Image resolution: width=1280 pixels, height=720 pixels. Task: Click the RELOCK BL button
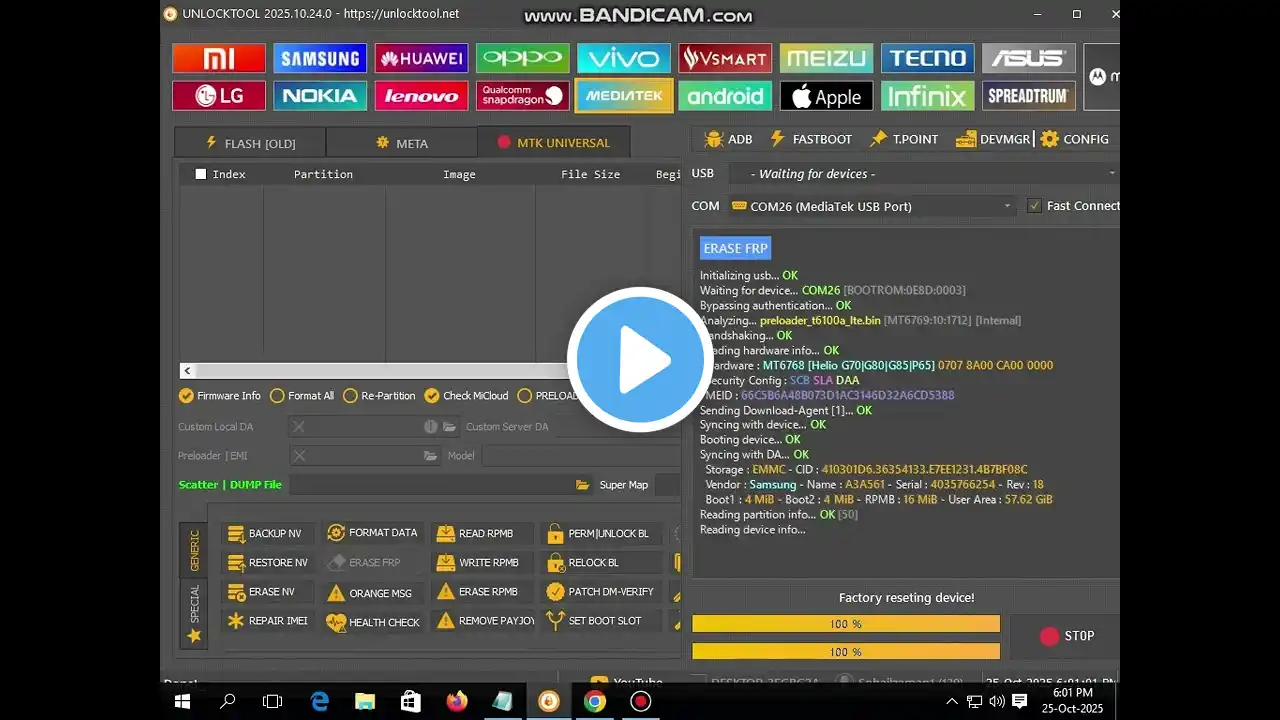click(x=600, y=563)
